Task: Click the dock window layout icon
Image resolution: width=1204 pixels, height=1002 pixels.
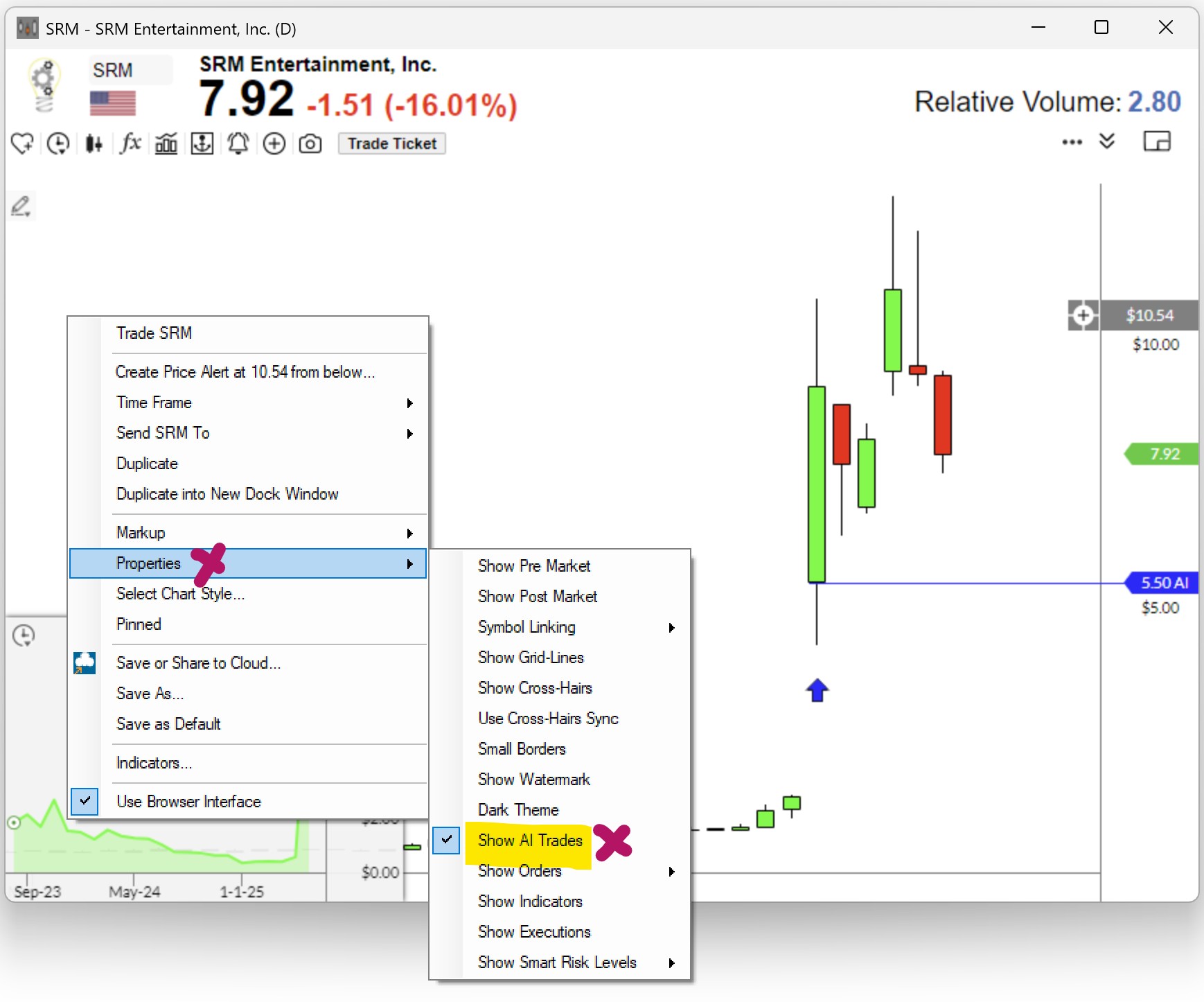Action: point(1157,141)
